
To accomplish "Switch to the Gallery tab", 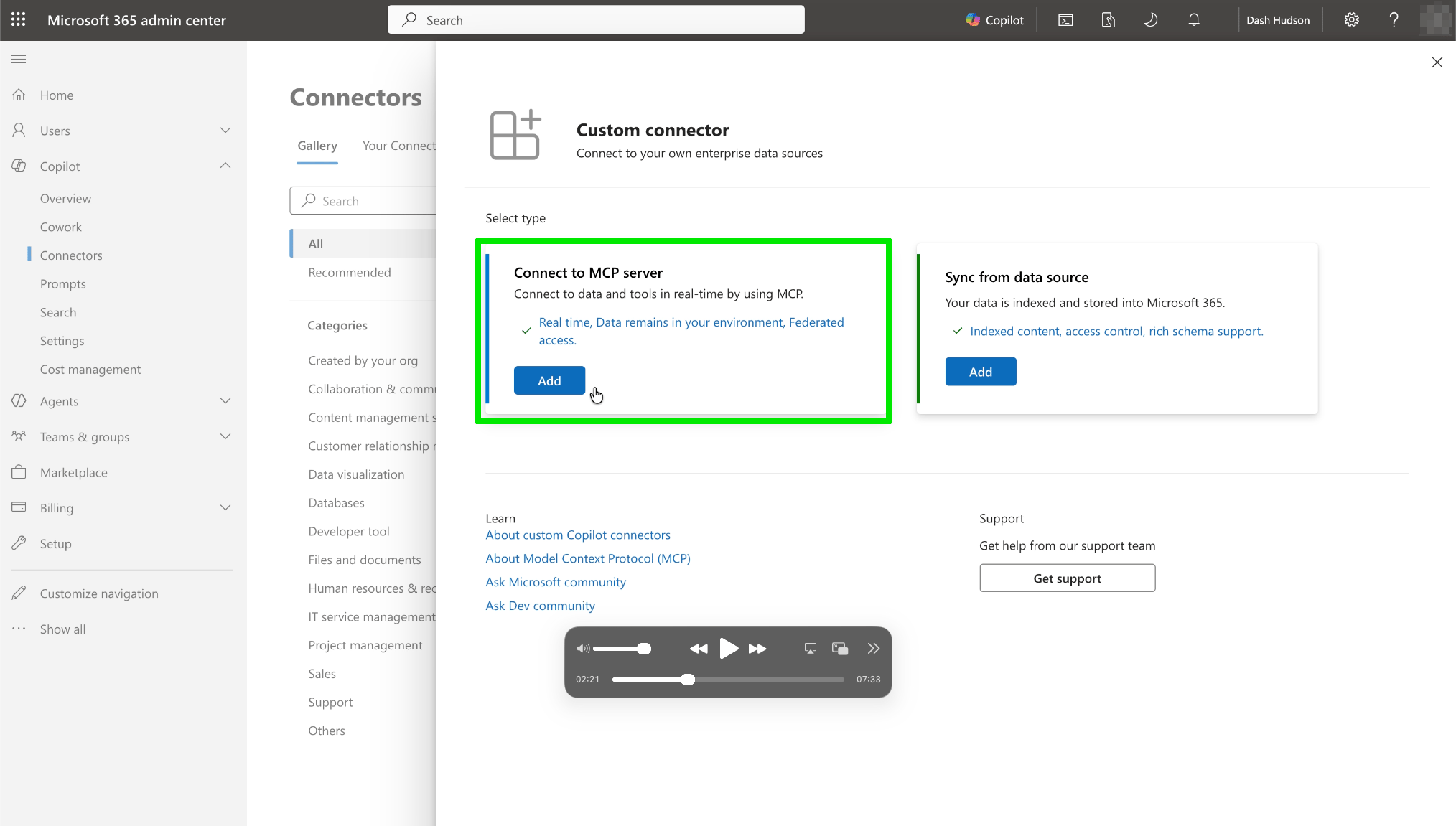I will [317, 145].
